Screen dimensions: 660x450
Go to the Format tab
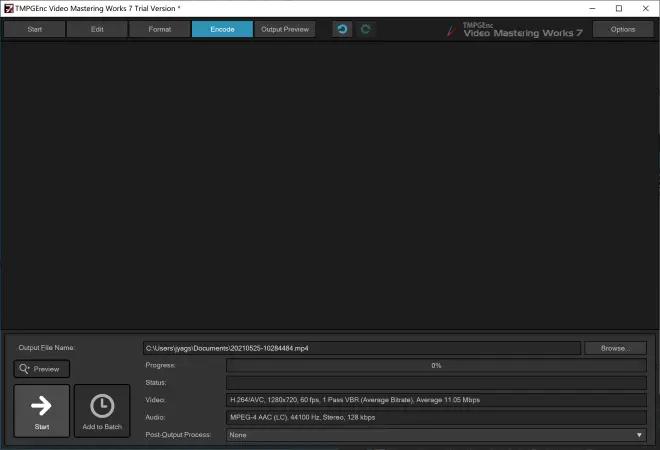click(160, 29)
